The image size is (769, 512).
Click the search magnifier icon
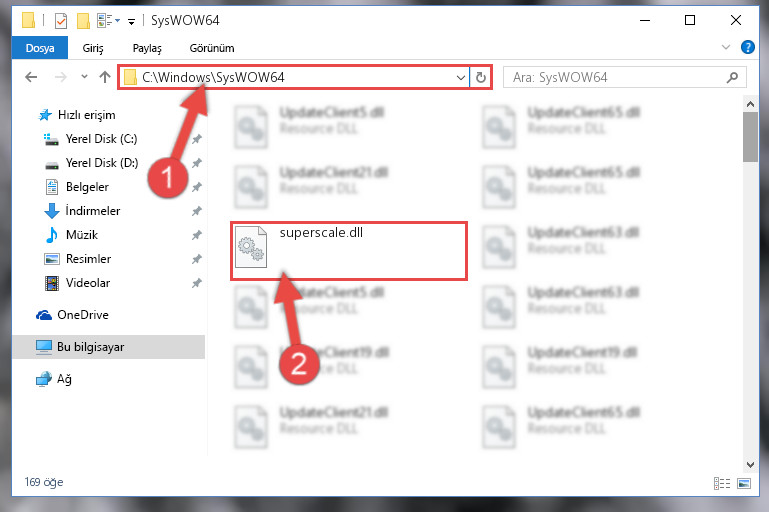(x=732, y=77)
